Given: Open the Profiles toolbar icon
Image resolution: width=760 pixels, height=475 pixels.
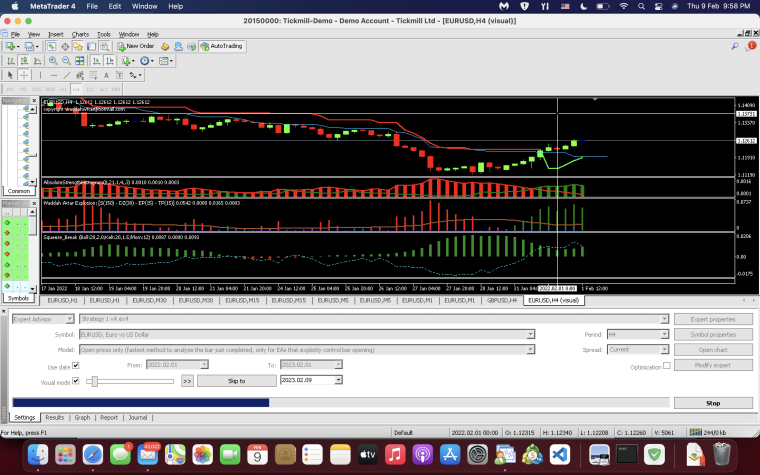Looking at the screenshot, I should click(x=31, y=46).
